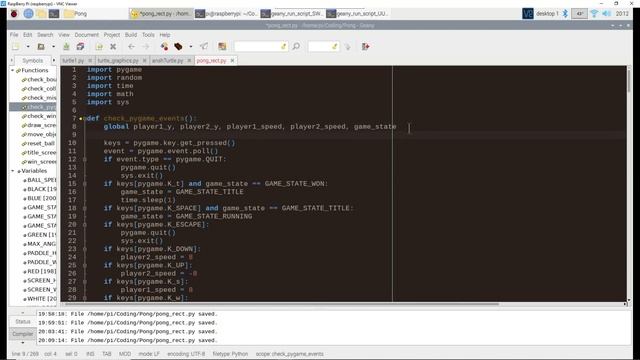Image resolution: width=640 pixels, height=360 pixels.
Task: Click the magnifier Find icon
Action: pos(296,47)
